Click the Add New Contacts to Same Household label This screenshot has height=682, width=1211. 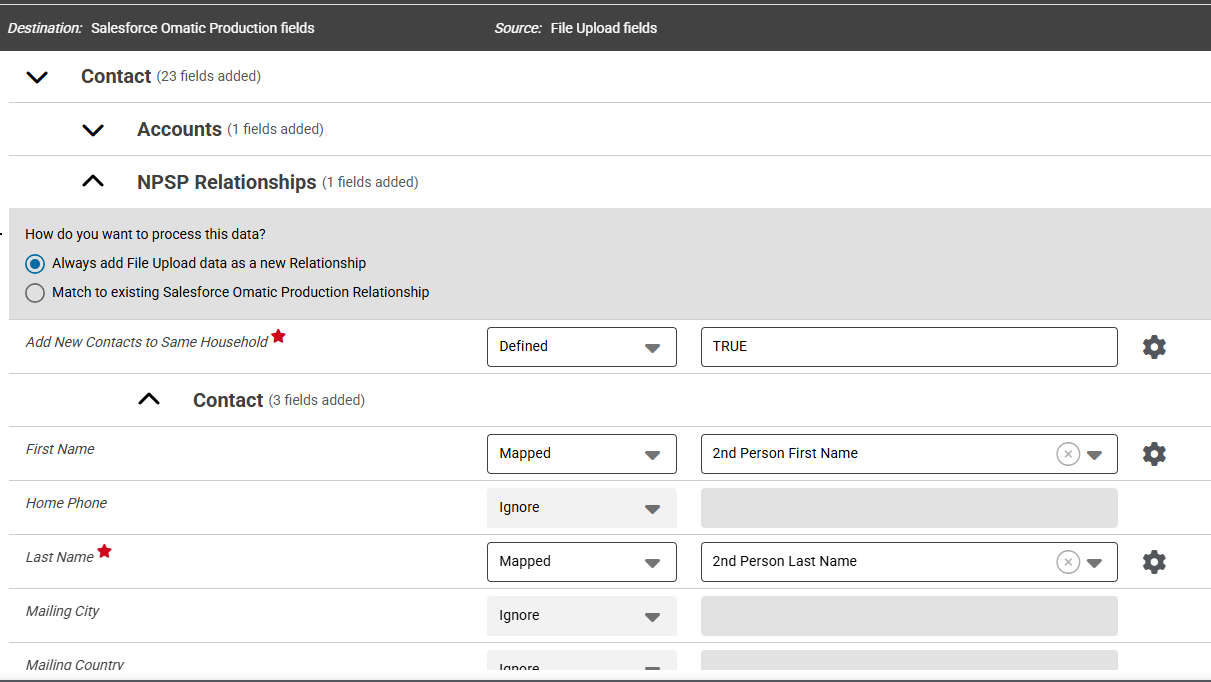(147, 342)
